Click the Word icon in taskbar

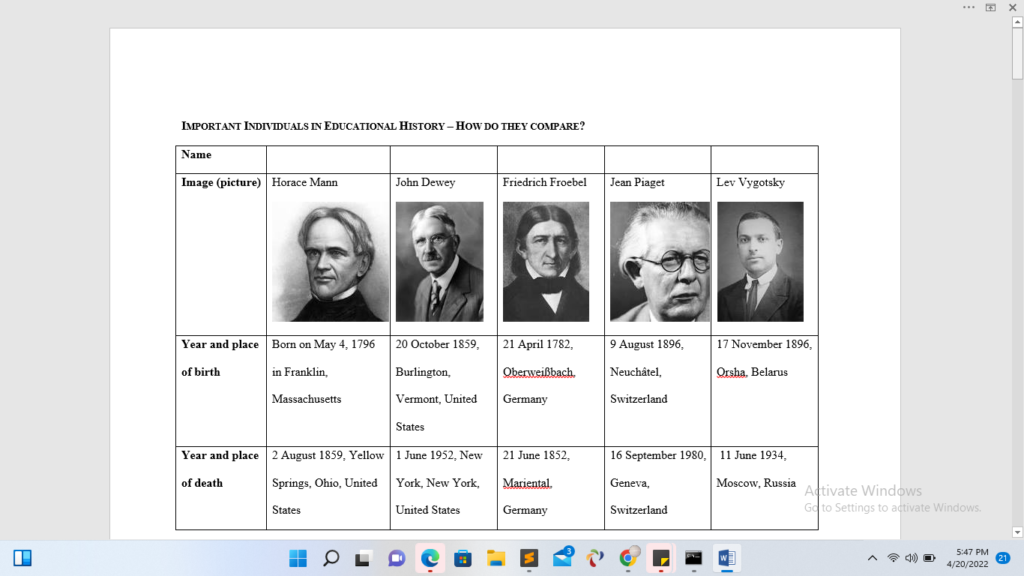pyautogui.click(x=726, y=558)
